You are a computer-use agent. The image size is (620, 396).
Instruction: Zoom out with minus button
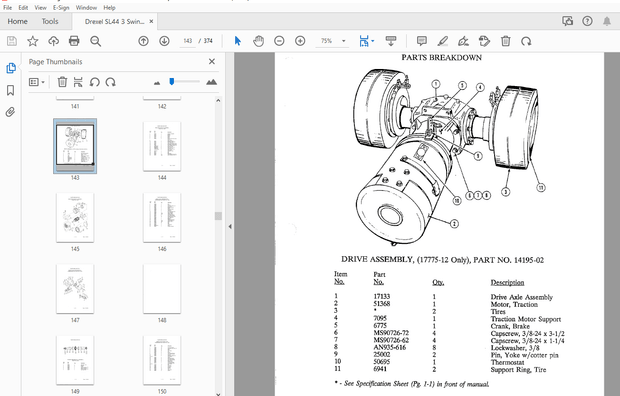[279, 41]
